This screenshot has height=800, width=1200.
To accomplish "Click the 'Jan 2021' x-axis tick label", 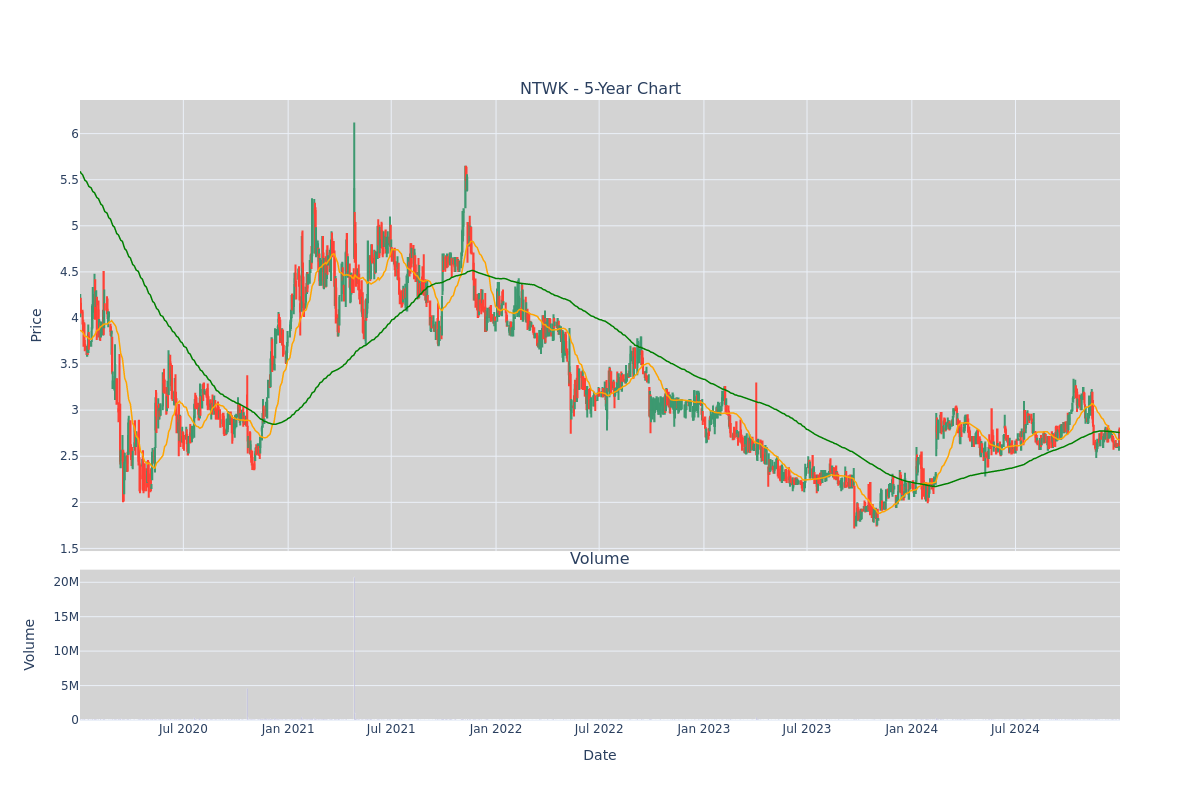I will pos(288,729).
